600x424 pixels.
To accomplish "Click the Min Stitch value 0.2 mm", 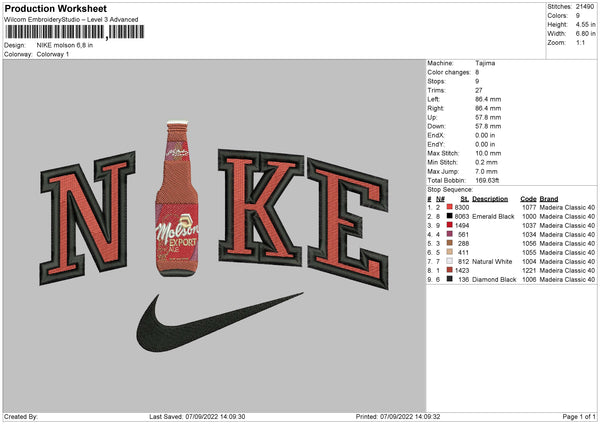I will [486, 162].
